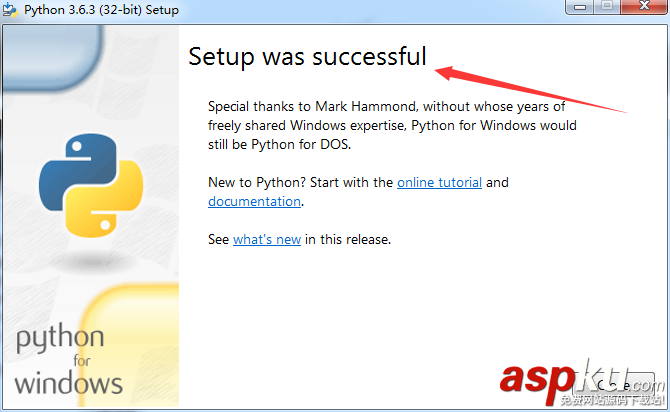Click the red arrow annotation
This screenshot has height=412, width=670.
[x=530, y=89]
